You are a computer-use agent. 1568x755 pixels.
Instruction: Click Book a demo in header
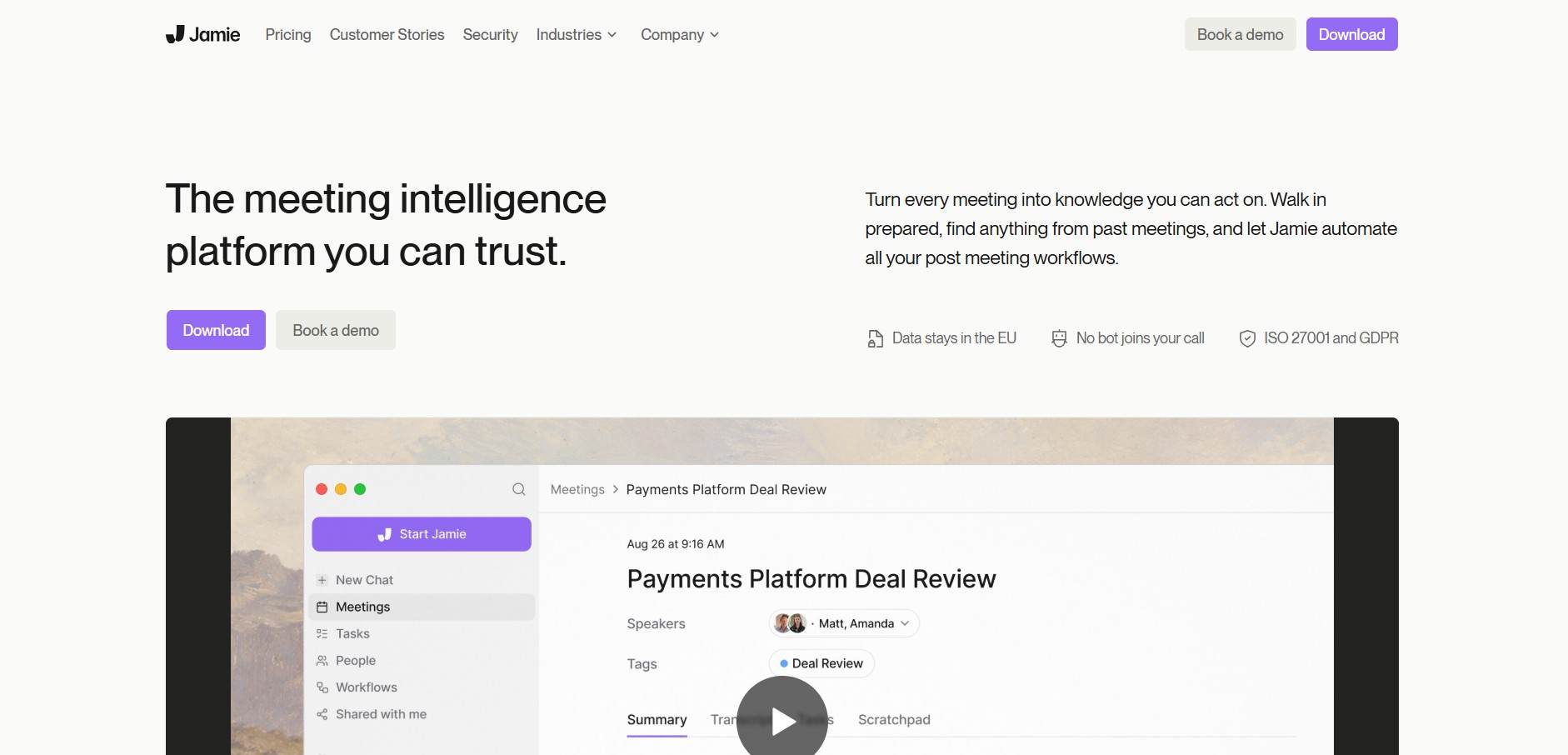[x=1240, y=34]
